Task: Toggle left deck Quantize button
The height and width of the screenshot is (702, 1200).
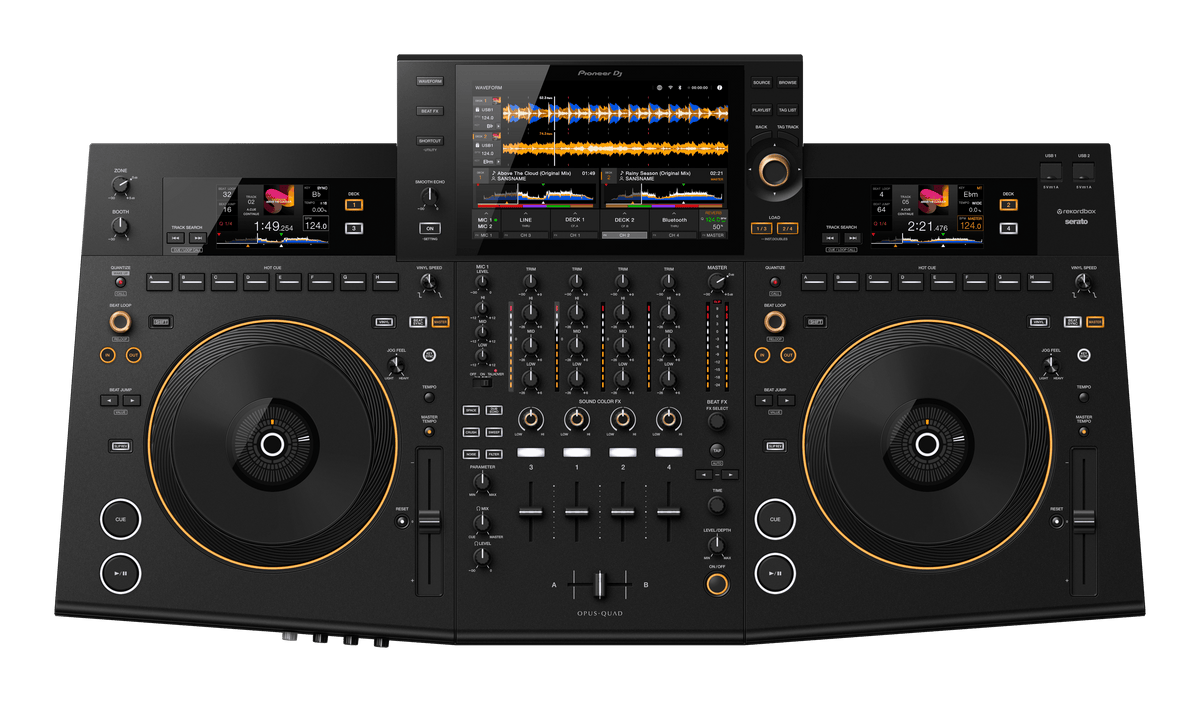Action: [x=120, y=283]
